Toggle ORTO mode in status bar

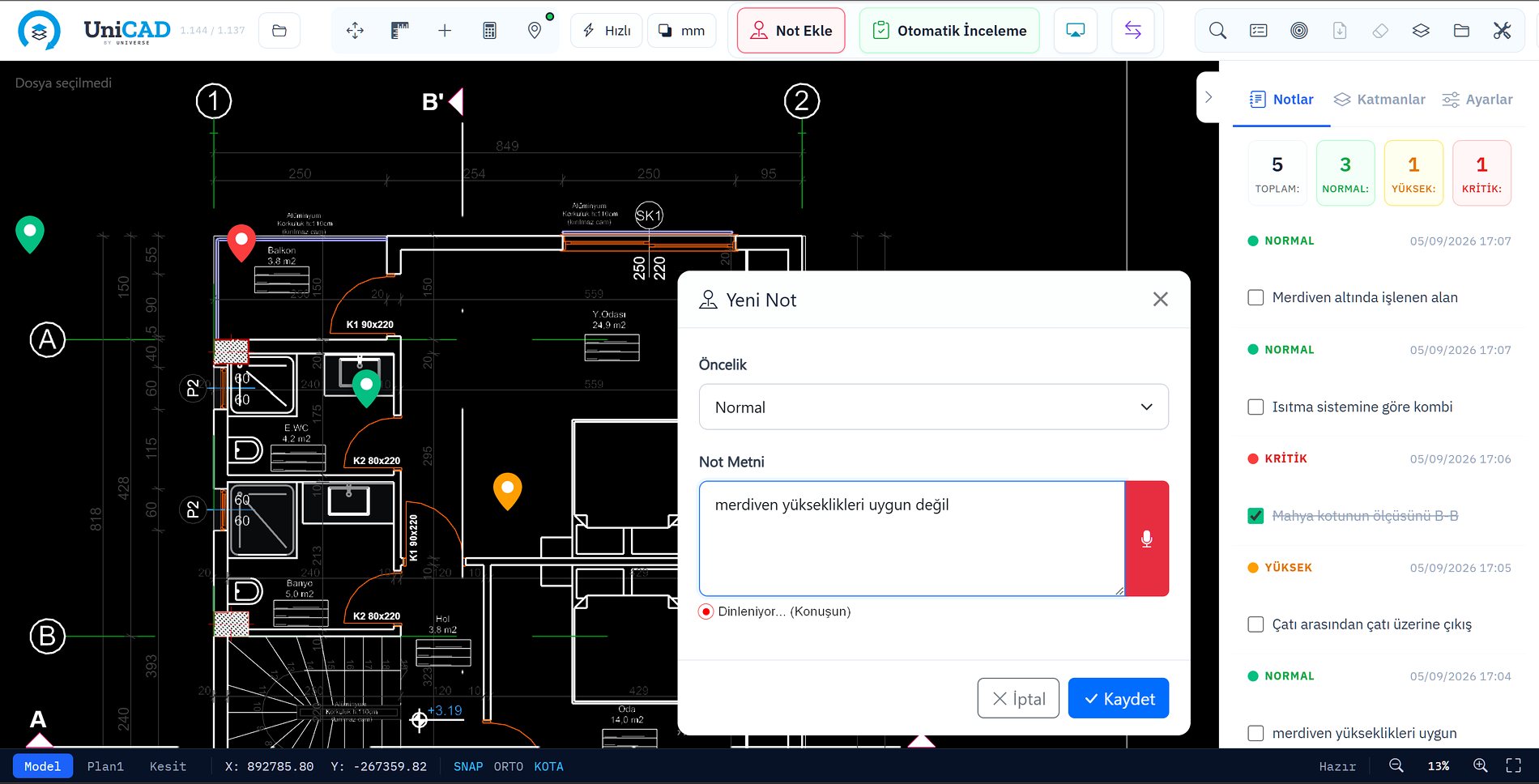[509, 766]
